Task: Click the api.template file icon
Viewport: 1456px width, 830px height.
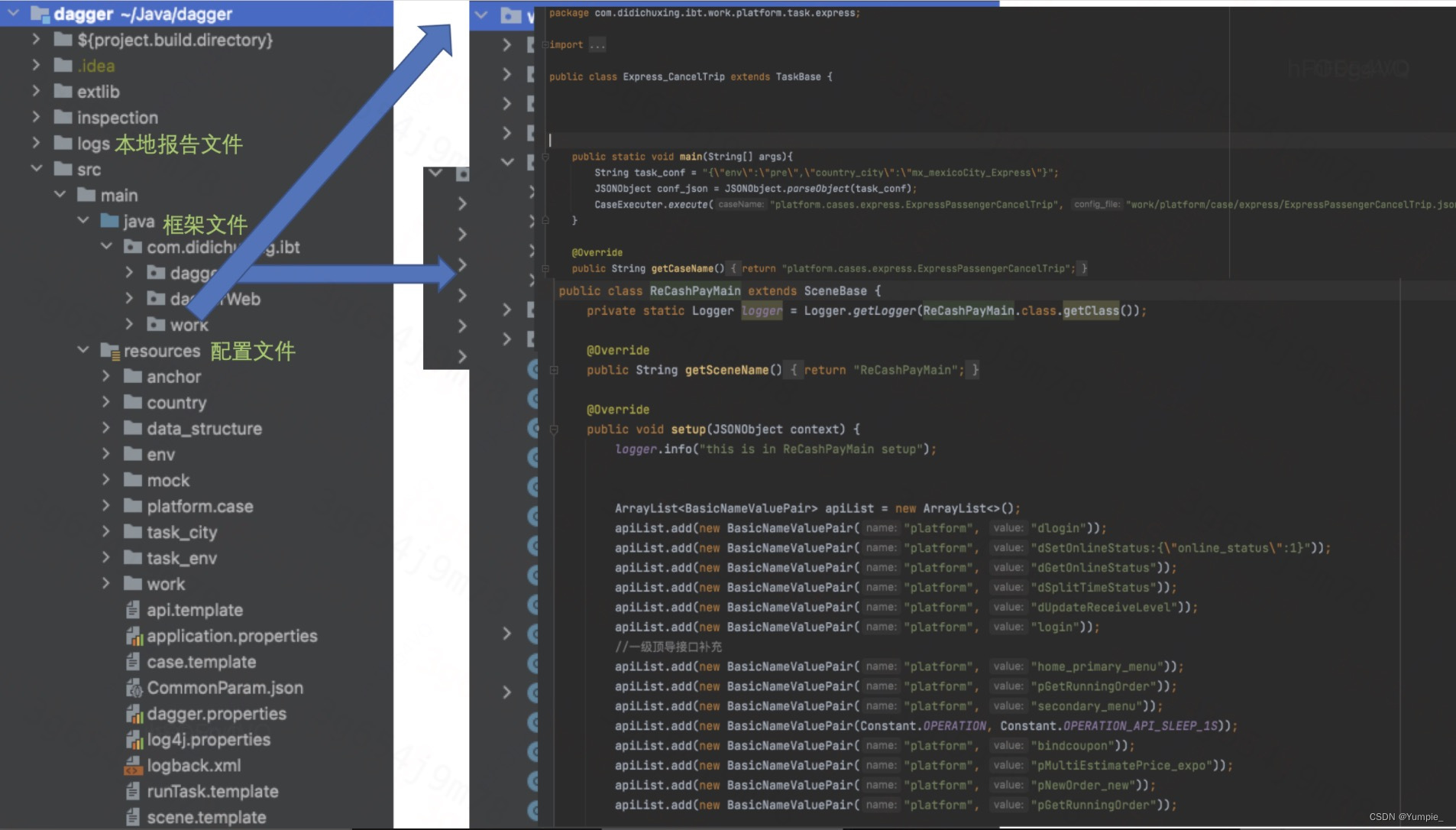Action: tap(133, 610)
